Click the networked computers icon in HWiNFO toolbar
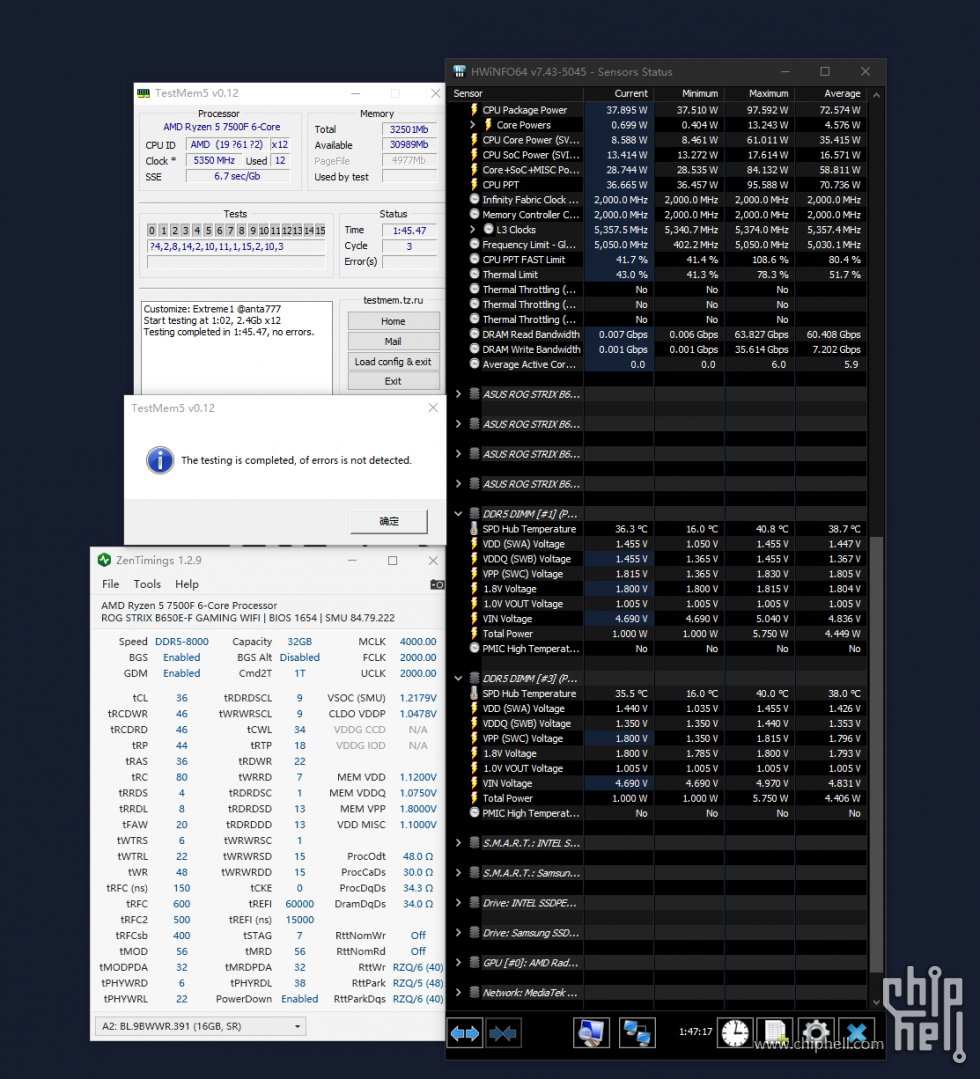980x1079 pixels. pos(637,1033)
